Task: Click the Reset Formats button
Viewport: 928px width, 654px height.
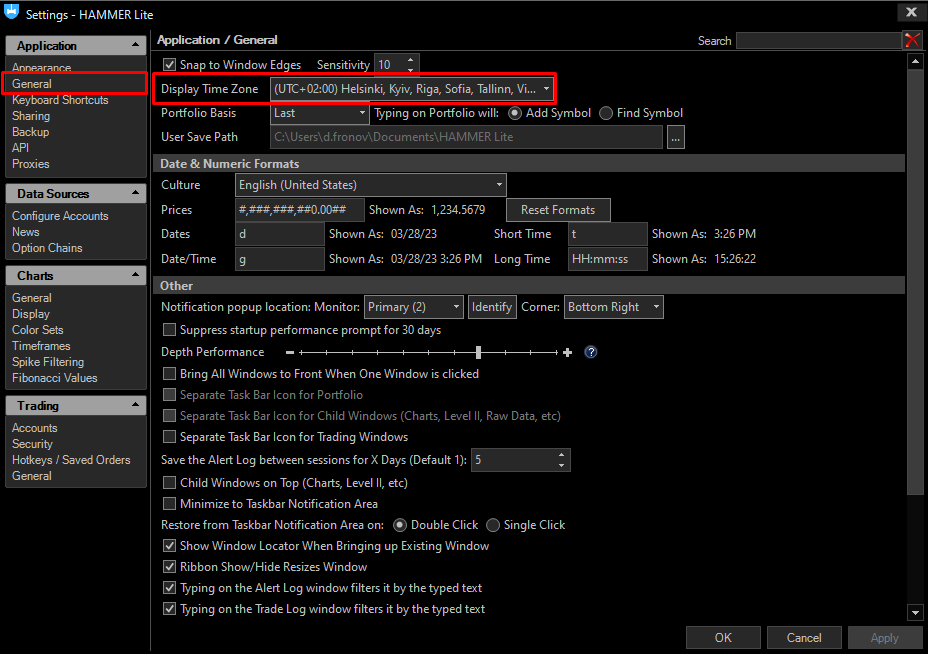Action: pos(558,210)
